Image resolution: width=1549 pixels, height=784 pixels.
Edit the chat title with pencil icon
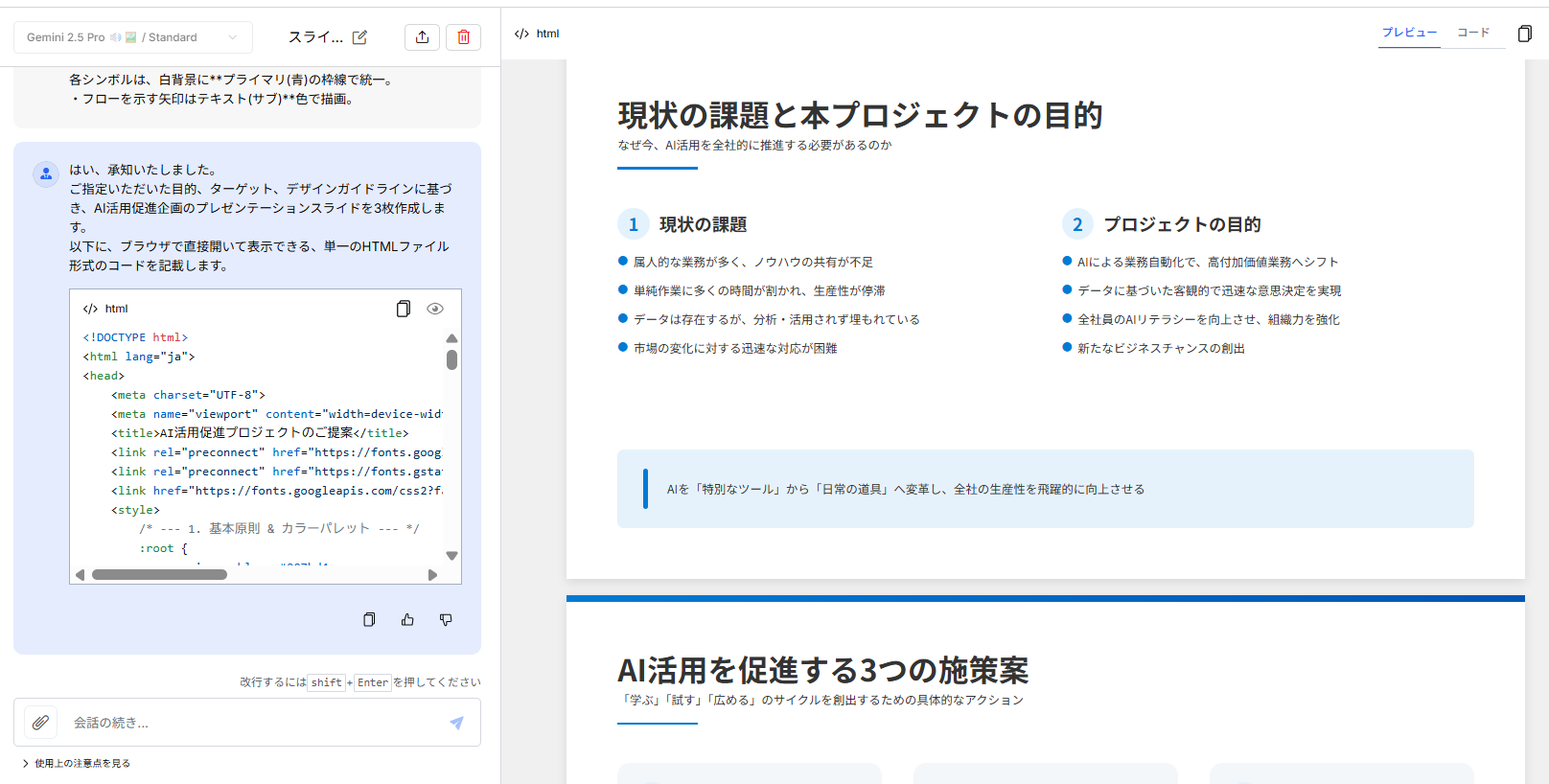tap(359, 37)
